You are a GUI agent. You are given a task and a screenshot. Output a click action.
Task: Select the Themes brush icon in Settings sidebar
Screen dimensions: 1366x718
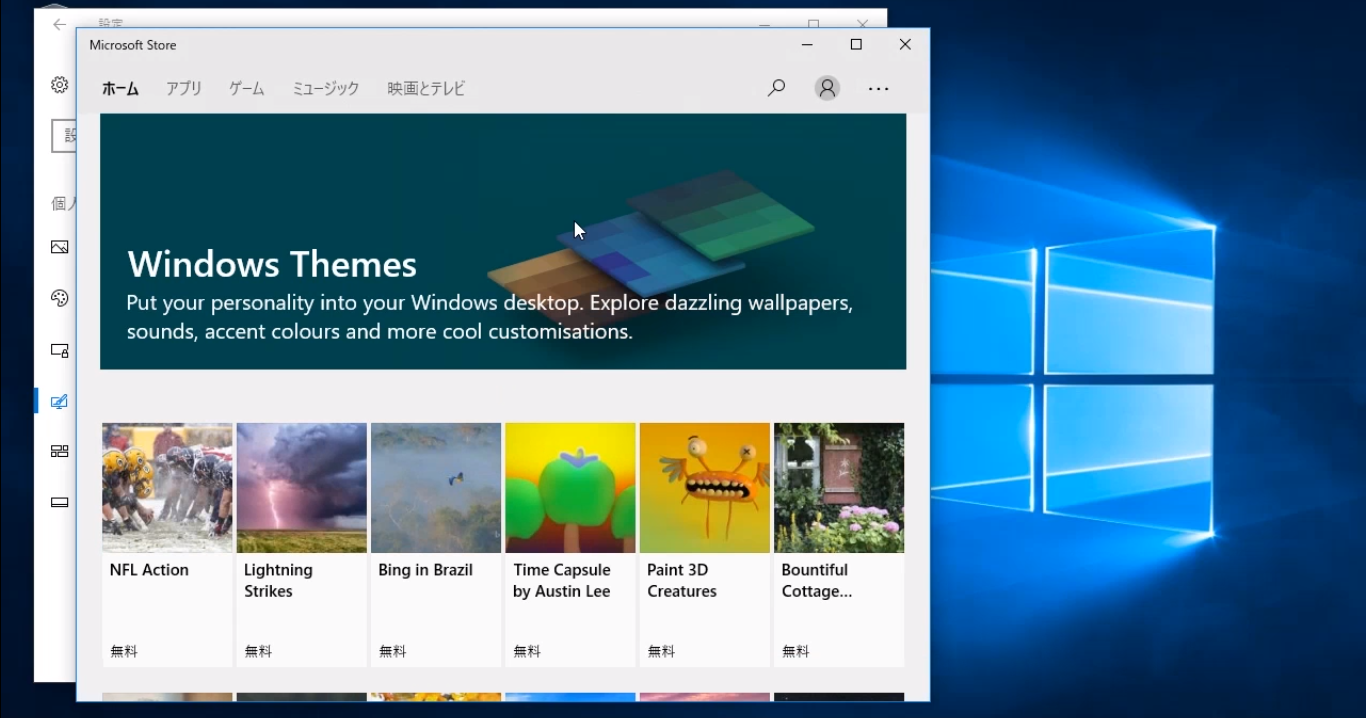60,401
